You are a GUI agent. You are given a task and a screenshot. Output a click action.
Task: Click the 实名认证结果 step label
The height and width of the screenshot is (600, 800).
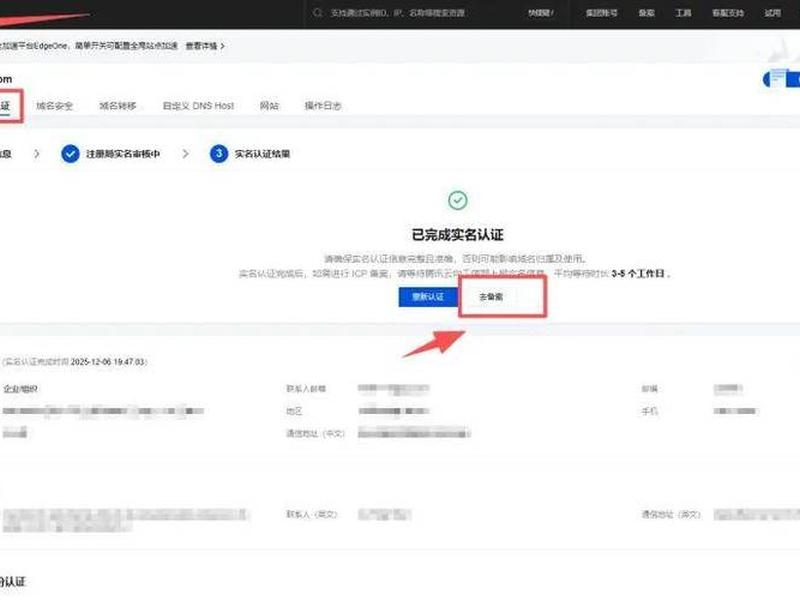pos(262,154)
